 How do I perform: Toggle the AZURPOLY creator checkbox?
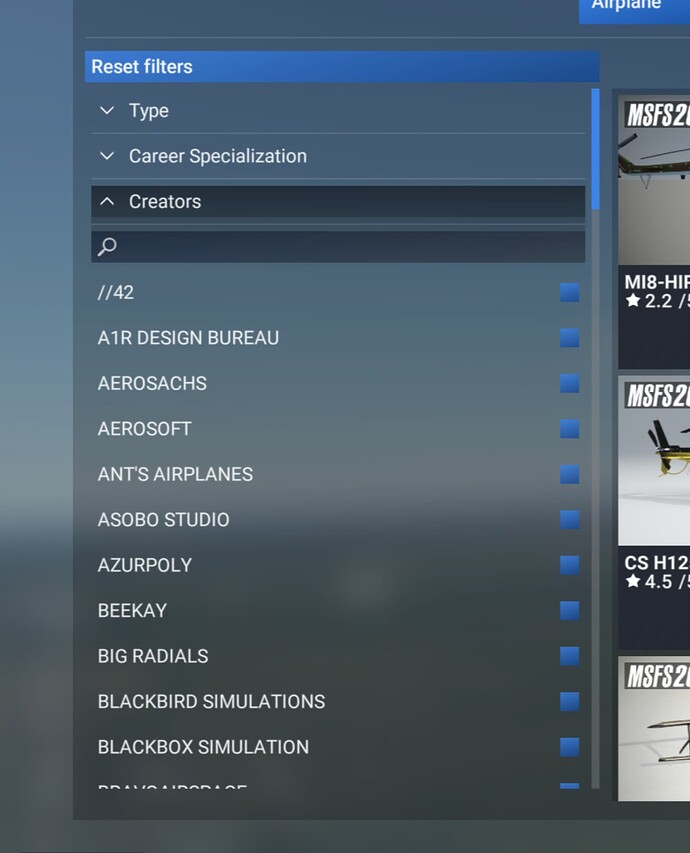coord(569,565)
